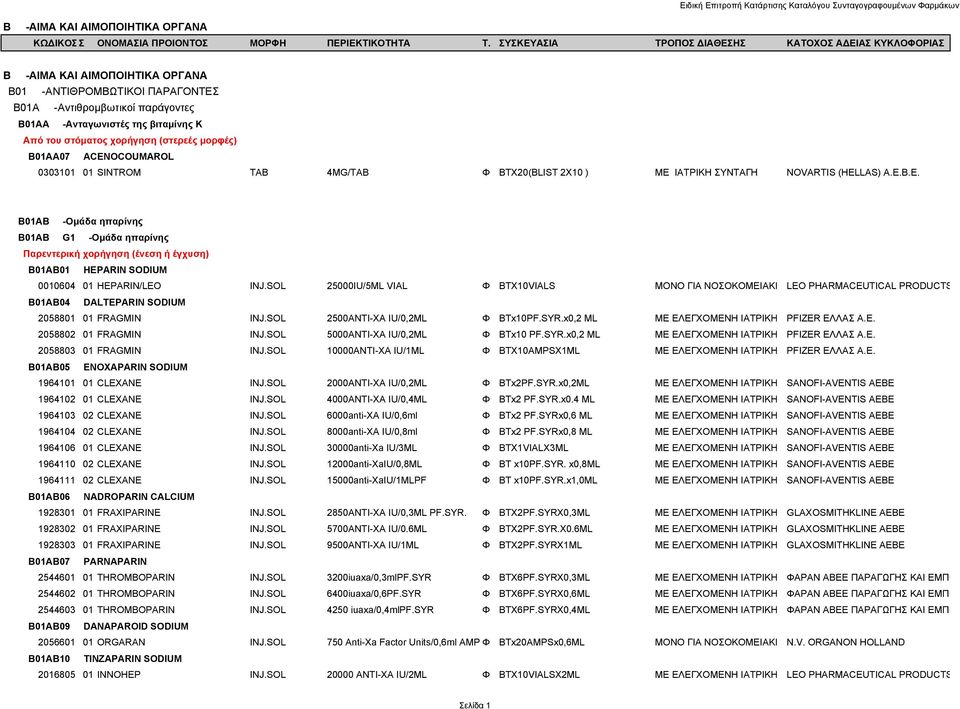Click the red Παρεντερική χορήγηση text

[116, 253]
